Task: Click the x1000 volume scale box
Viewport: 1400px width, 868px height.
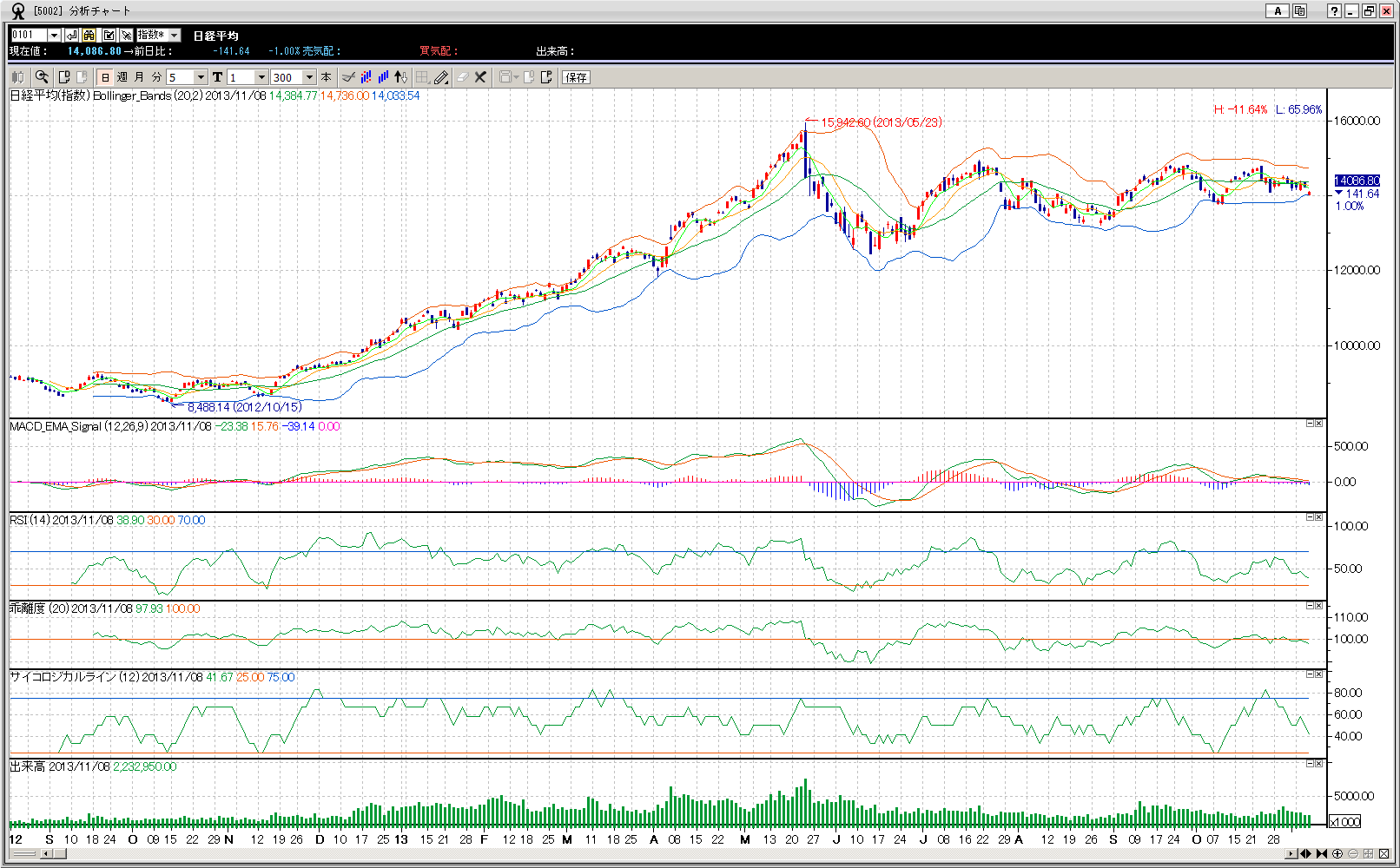Action: (1345, 822)
